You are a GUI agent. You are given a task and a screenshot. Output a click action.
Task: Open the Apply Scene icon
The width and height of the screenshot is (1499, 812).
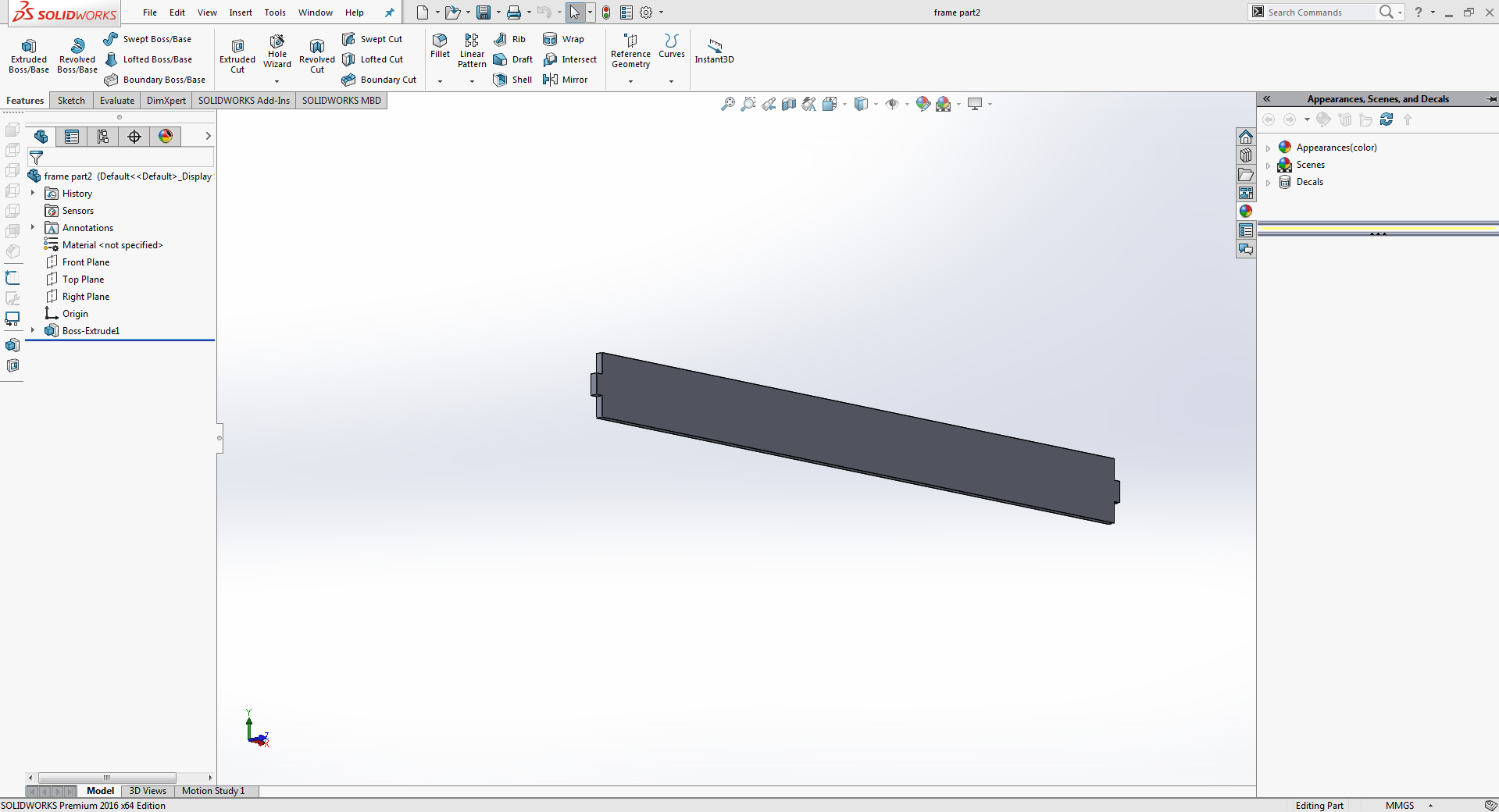pyautogui.click(x=944, y=104)
